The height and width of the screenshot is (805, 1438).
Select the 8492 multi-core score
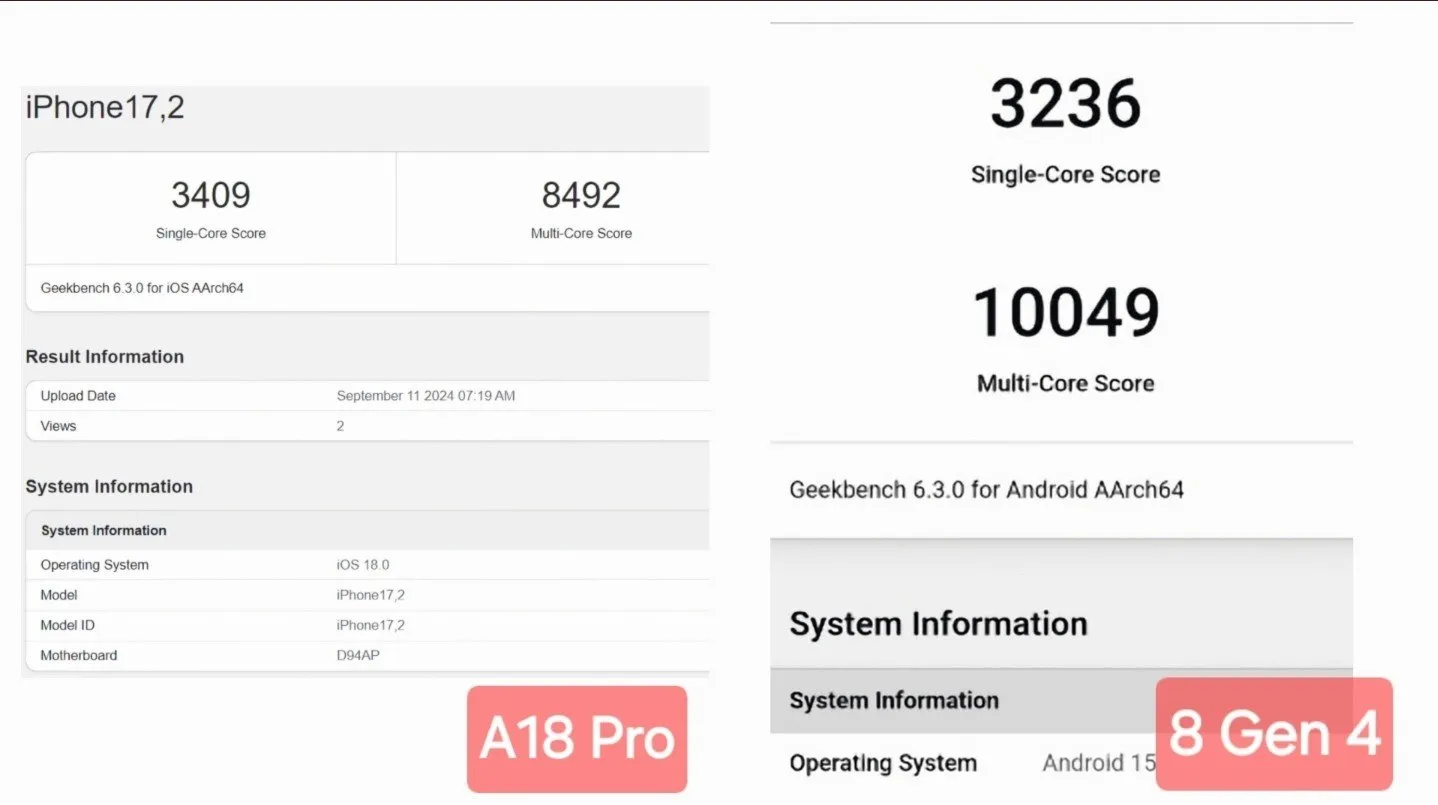pos(581,195)
